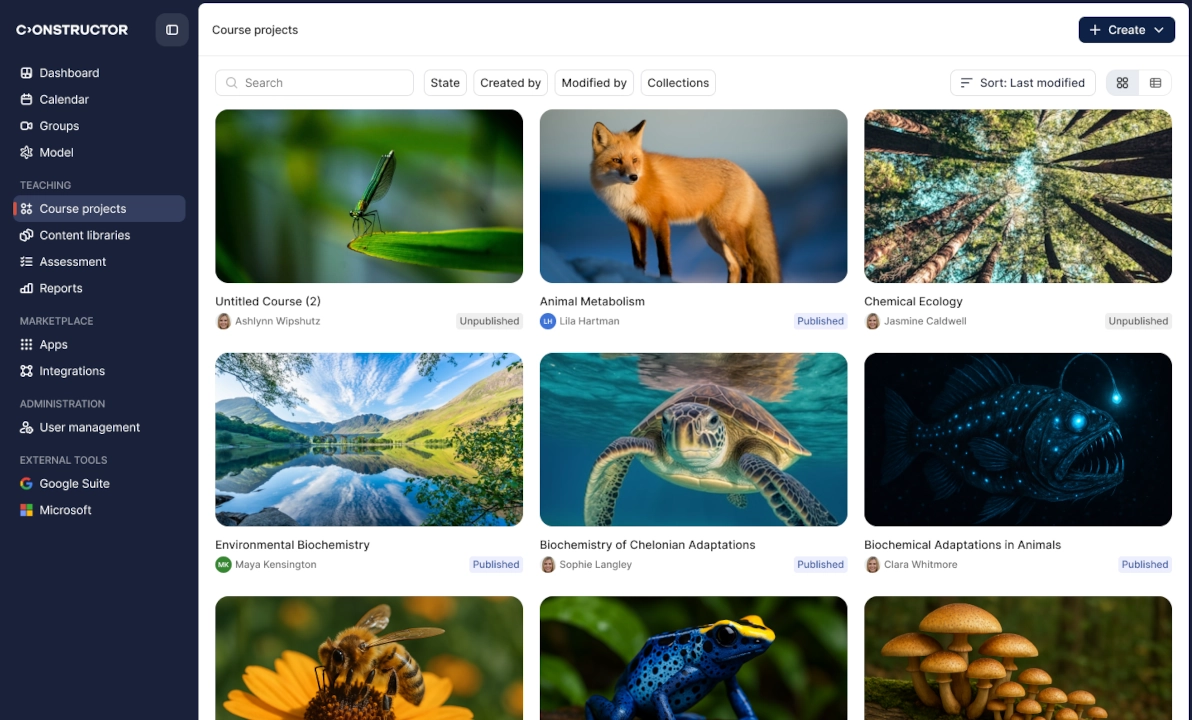Image resolution: width=1192 pixels, height=720 pixels.
Task: Click Unpublished badge on Untitled Course (2)
Action: click(x=489, y=321)
